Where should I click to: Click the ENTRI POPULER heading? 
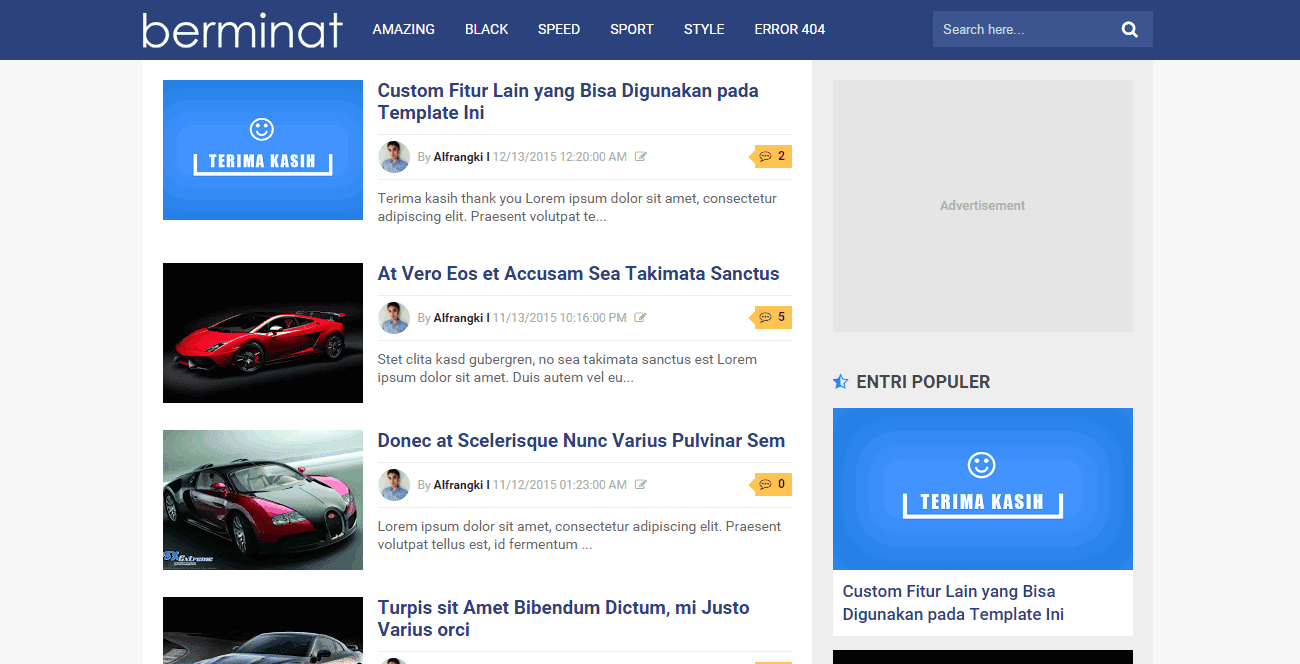click(923, 382)
